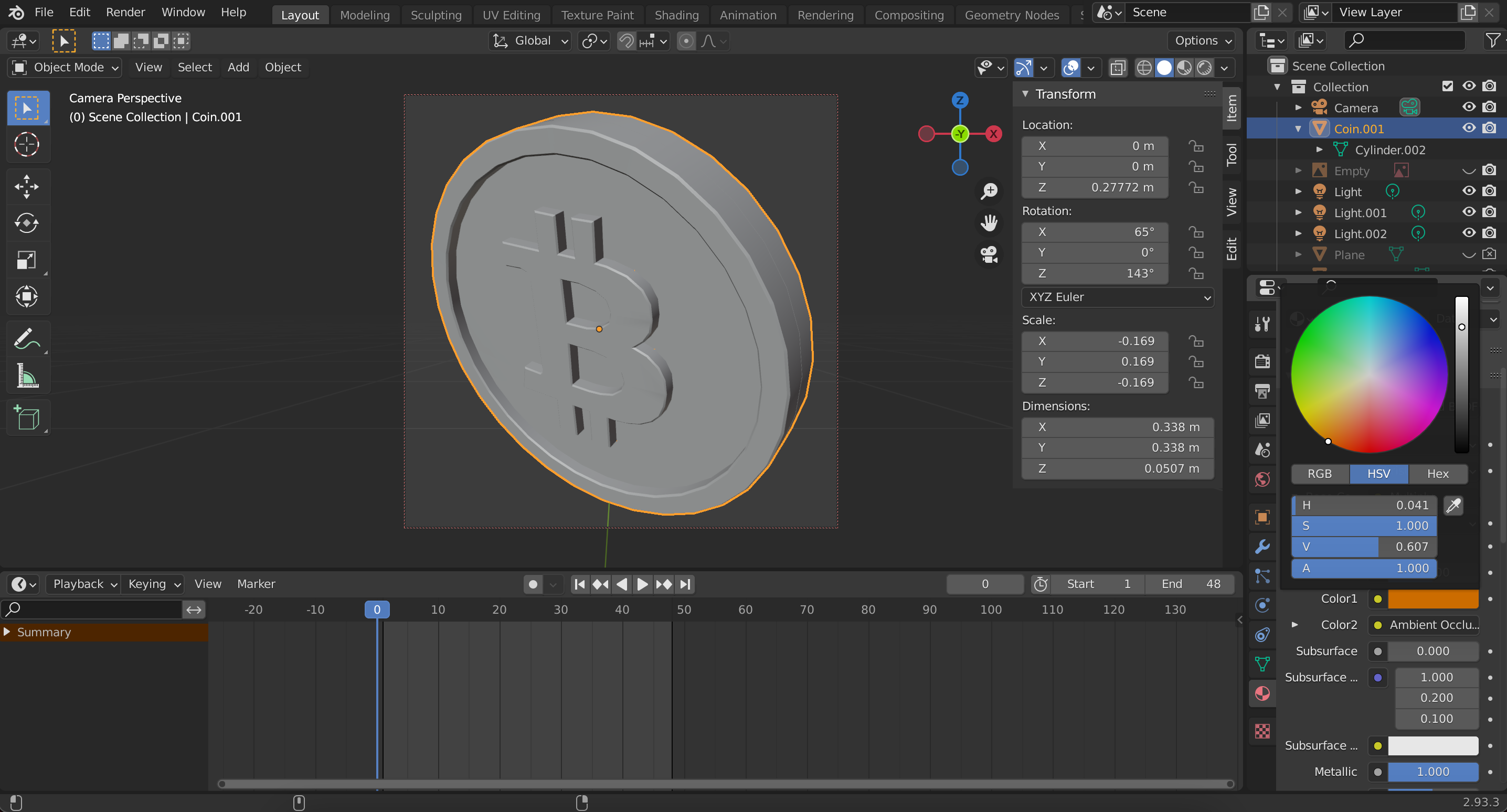Open the Object Mode dropdown
The width and height of the screenshot is (1507, 812).
(x=66, y=67)
